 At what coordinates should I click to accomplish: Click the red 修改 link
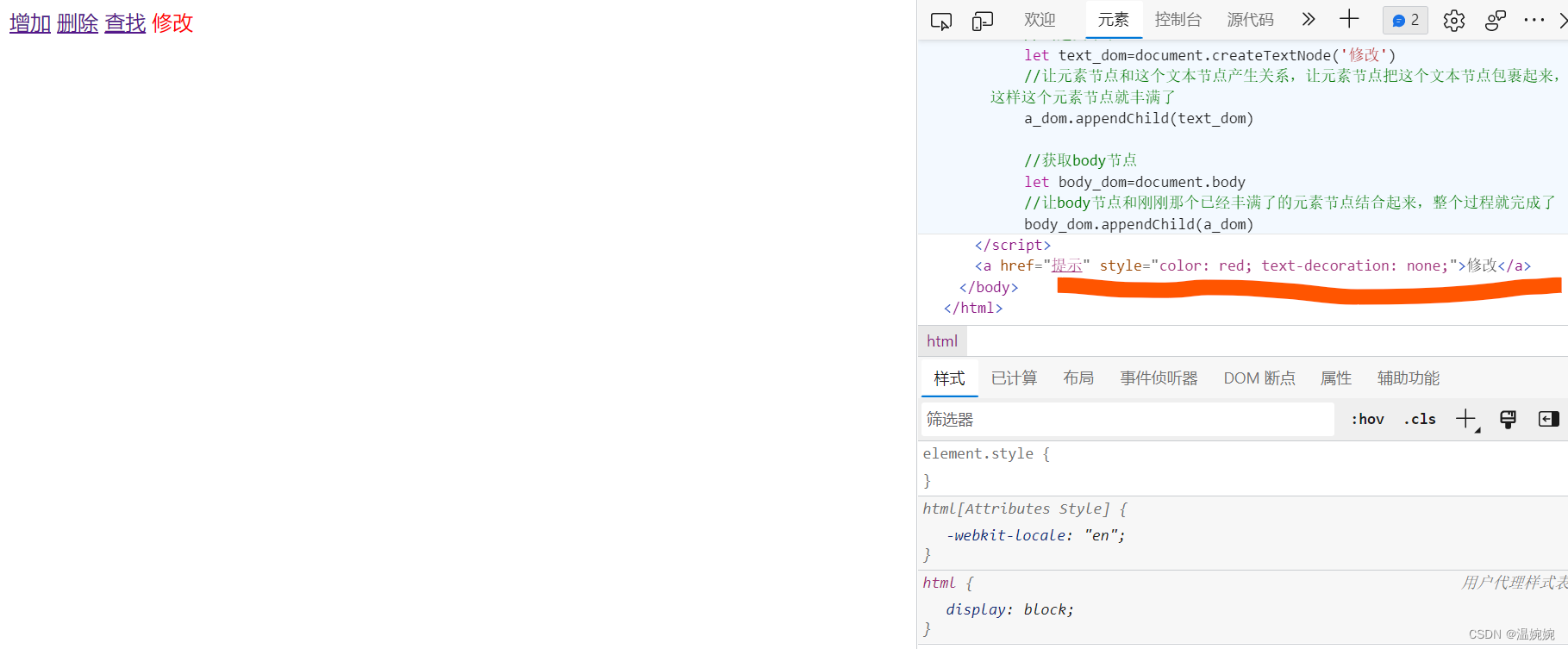tap(172, 23)
